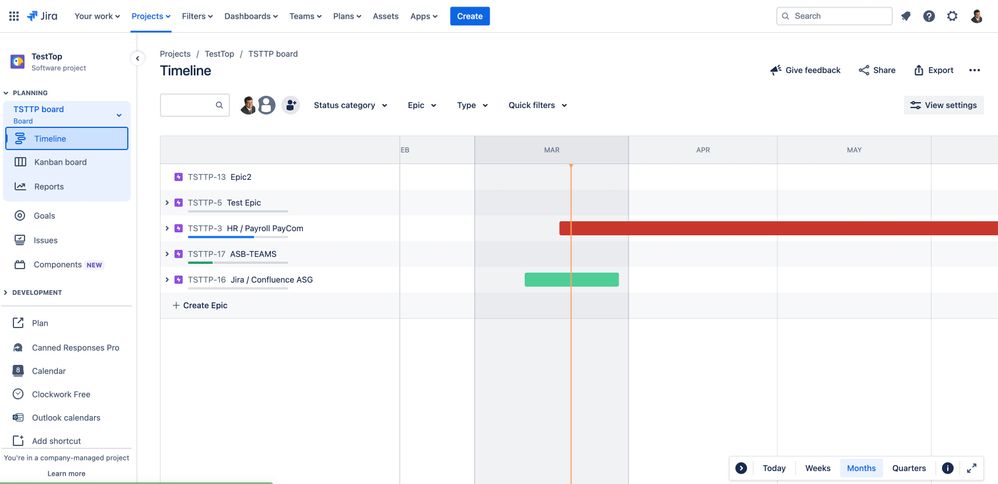Click the Create button

[x=470, y=16]
